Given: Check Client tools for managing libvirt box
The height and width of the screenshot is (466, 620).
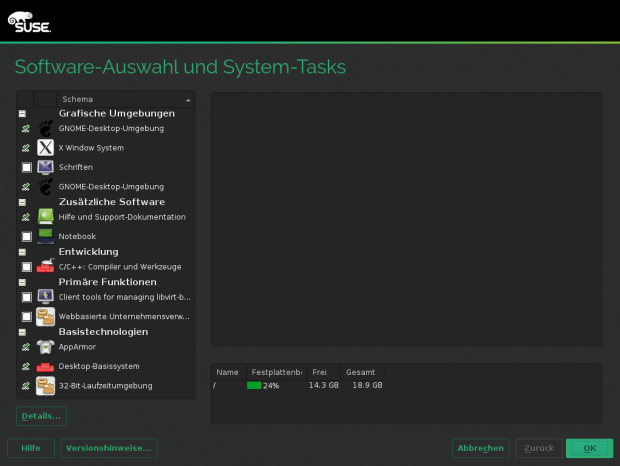Looking at the screenshot, I should coord(26,297).
